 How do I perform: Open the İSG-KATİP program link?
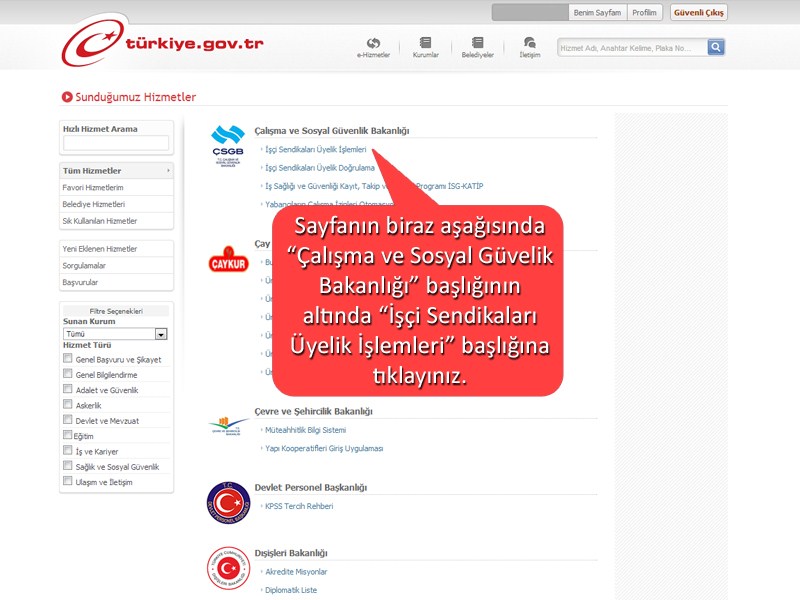(374, 186)
